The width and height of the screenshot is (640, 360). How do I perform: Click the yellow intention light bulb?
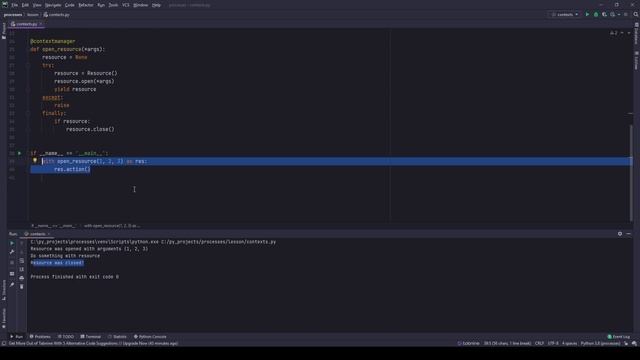[35, 161]
